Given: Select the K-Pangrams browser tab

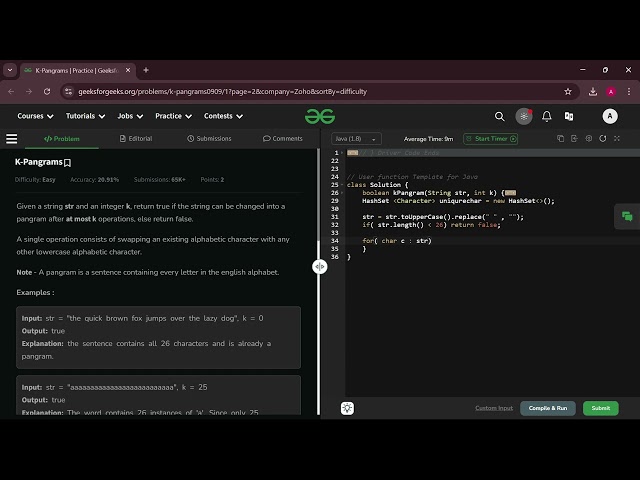Looking at the screenshot, I should (x=78, y=70).
